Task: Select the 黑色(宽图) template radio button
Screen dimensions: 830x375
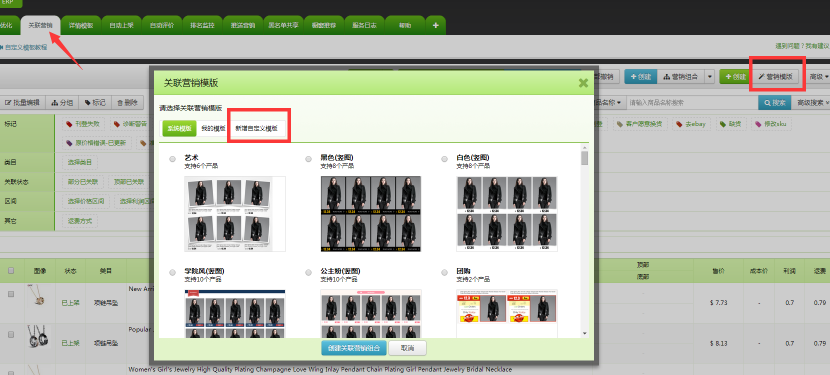Action: pos(309,159)
